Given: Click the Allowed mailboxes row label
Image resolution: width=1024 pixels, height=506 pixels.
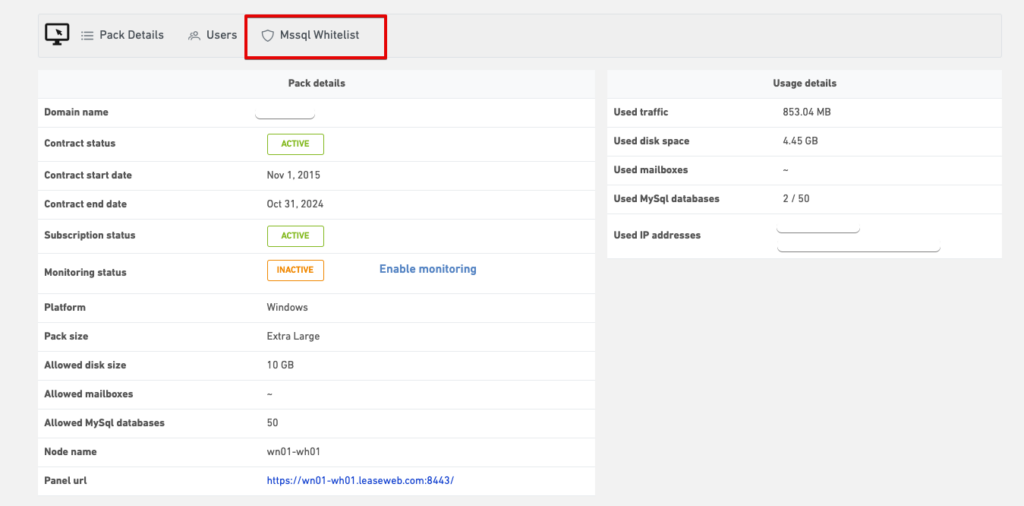Looking at the screenshot, I should point(88,394).
